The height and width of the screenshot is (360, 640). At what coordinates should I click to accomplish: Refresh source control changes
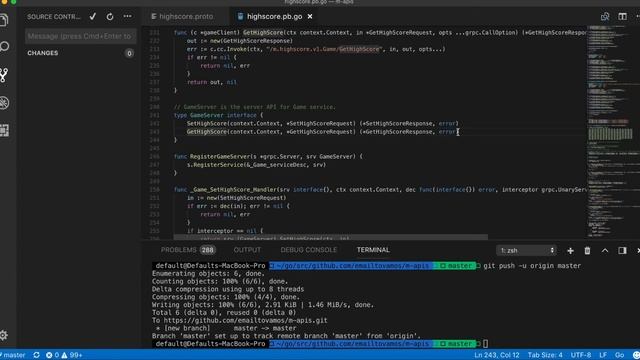pyautogui.click(x=110, y=17)
